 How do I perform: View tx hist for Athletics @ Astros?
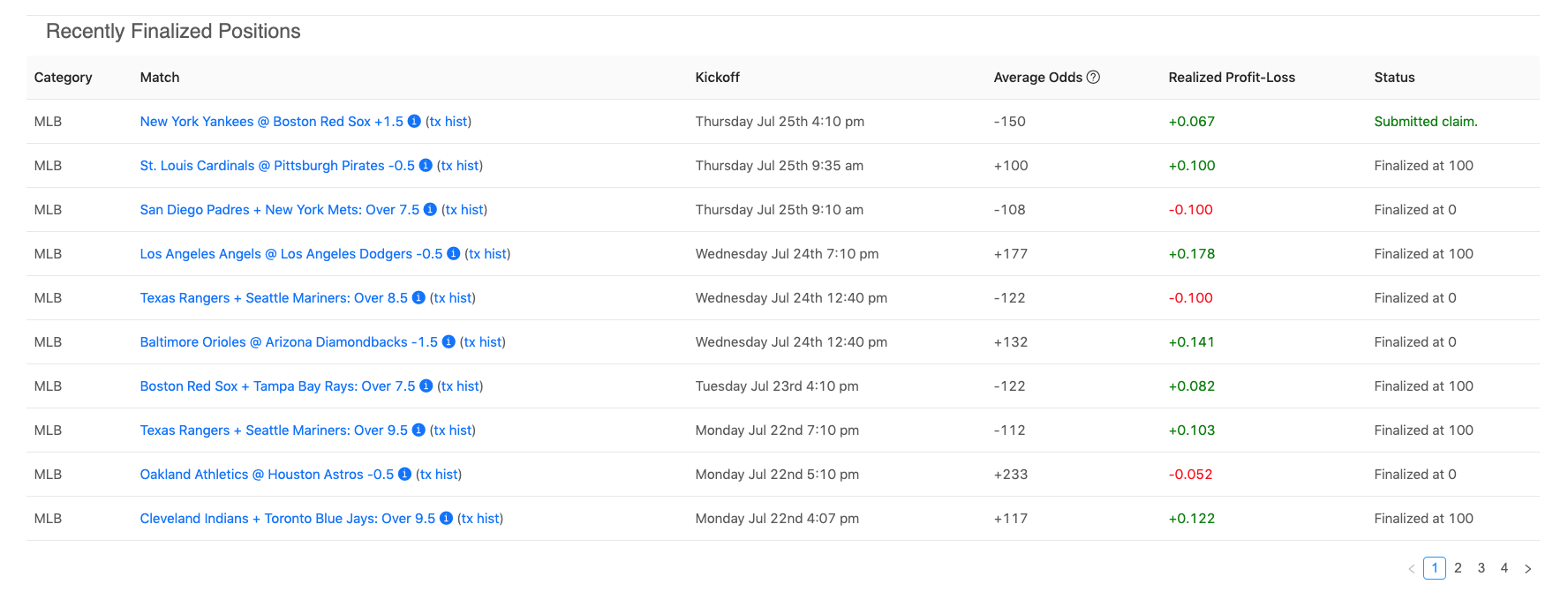tap(439, 475)
